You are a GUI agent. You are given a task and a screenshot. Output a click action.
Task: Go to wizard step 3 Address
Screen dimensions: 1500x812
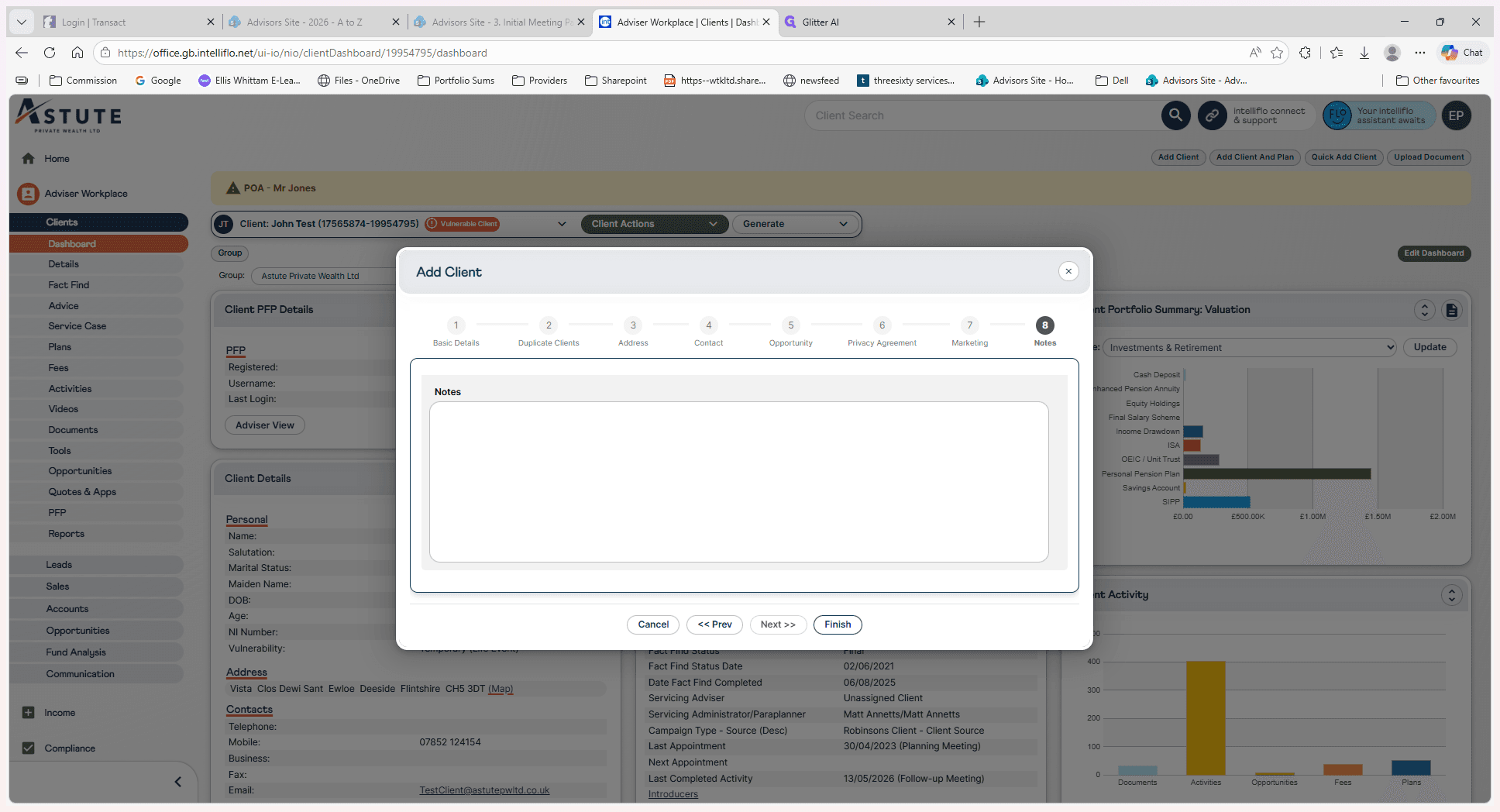coord(633,332)
